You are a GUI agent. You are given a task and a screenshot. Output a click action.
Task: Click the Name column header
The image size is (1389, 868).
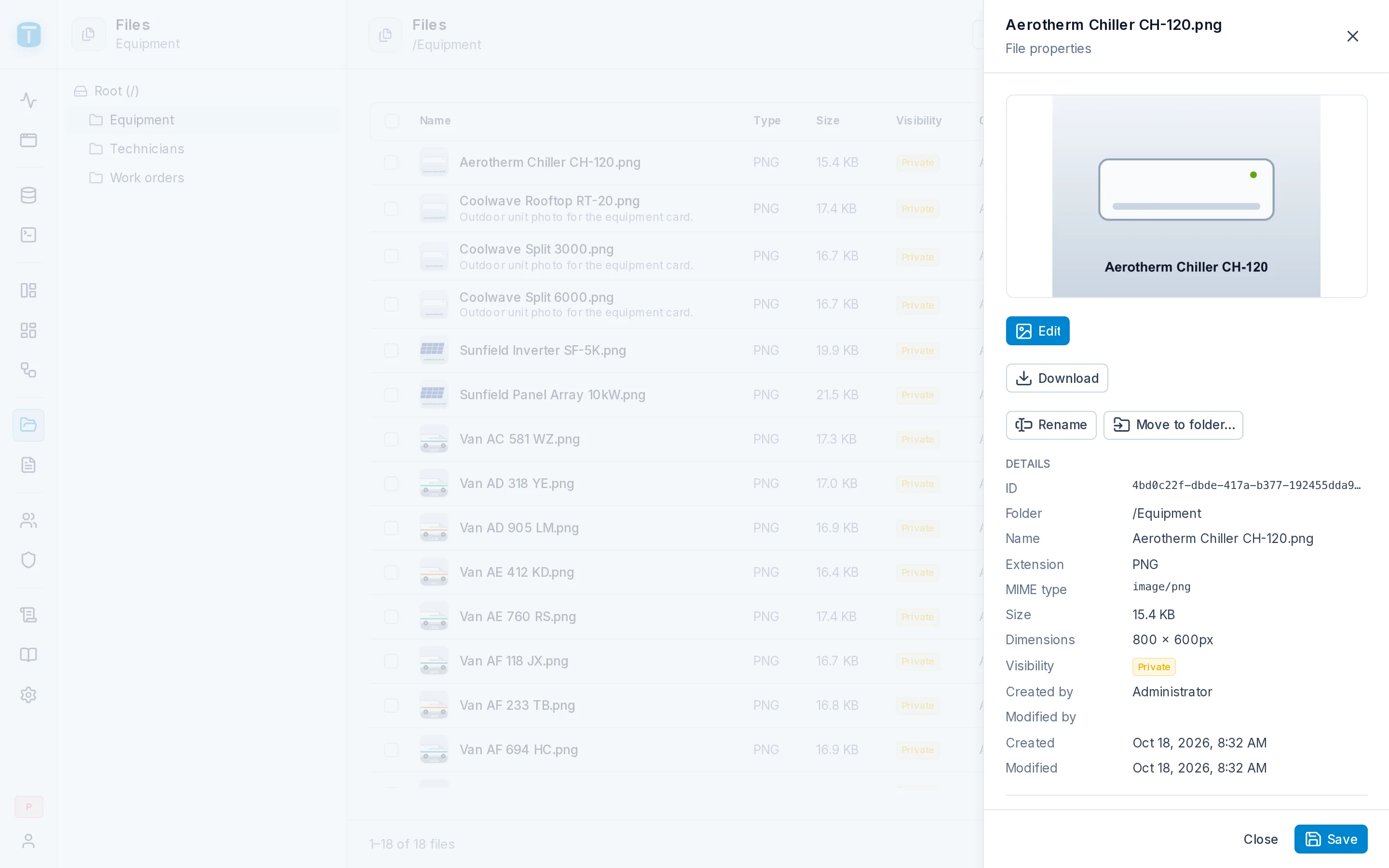click(x=435, y=121)
